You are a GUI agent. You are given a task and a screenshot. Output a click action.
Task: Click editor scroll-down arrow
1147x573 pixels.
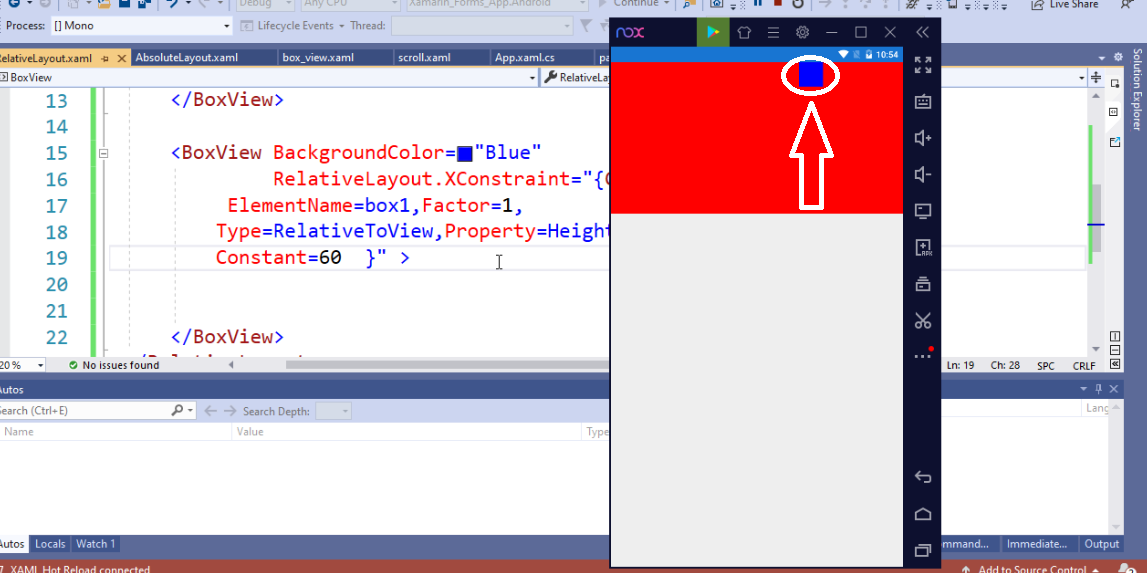point(1096,349)
